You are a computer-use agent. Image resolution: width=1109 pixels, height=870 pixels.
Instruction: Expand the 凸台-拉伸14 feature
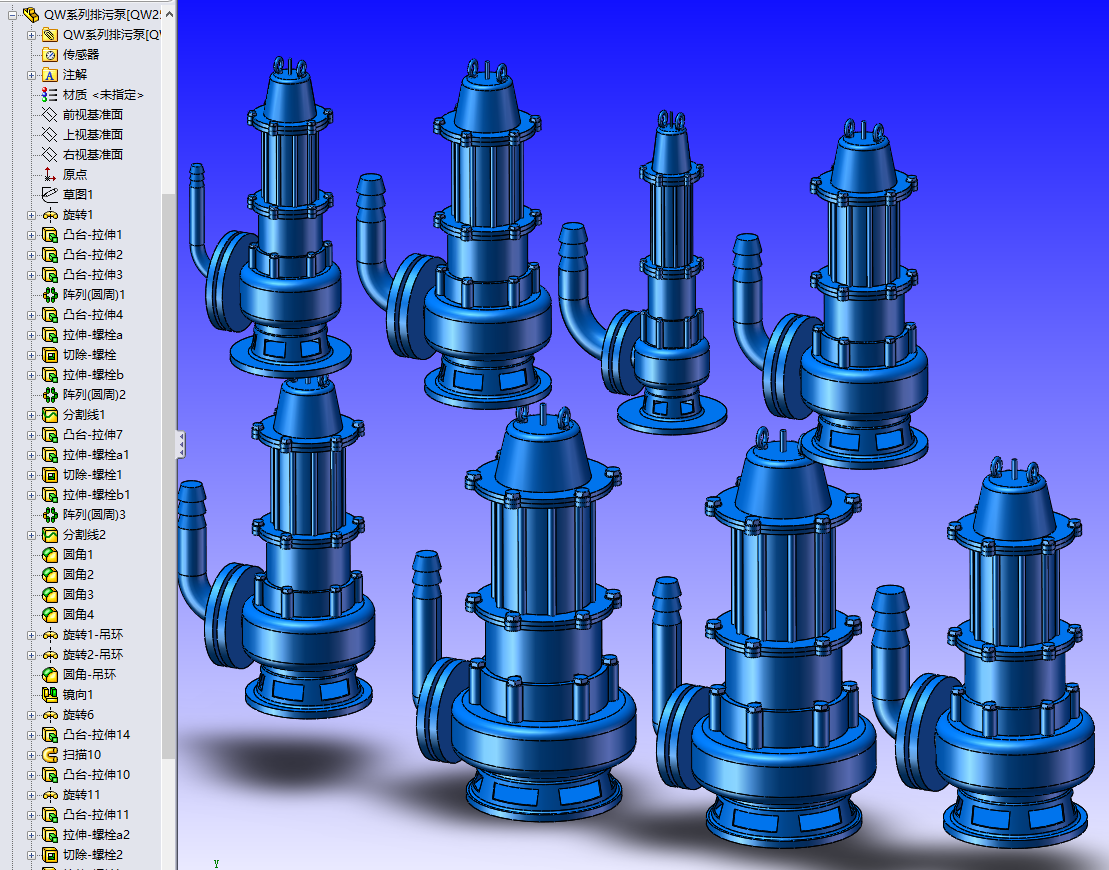click(31, 735)
